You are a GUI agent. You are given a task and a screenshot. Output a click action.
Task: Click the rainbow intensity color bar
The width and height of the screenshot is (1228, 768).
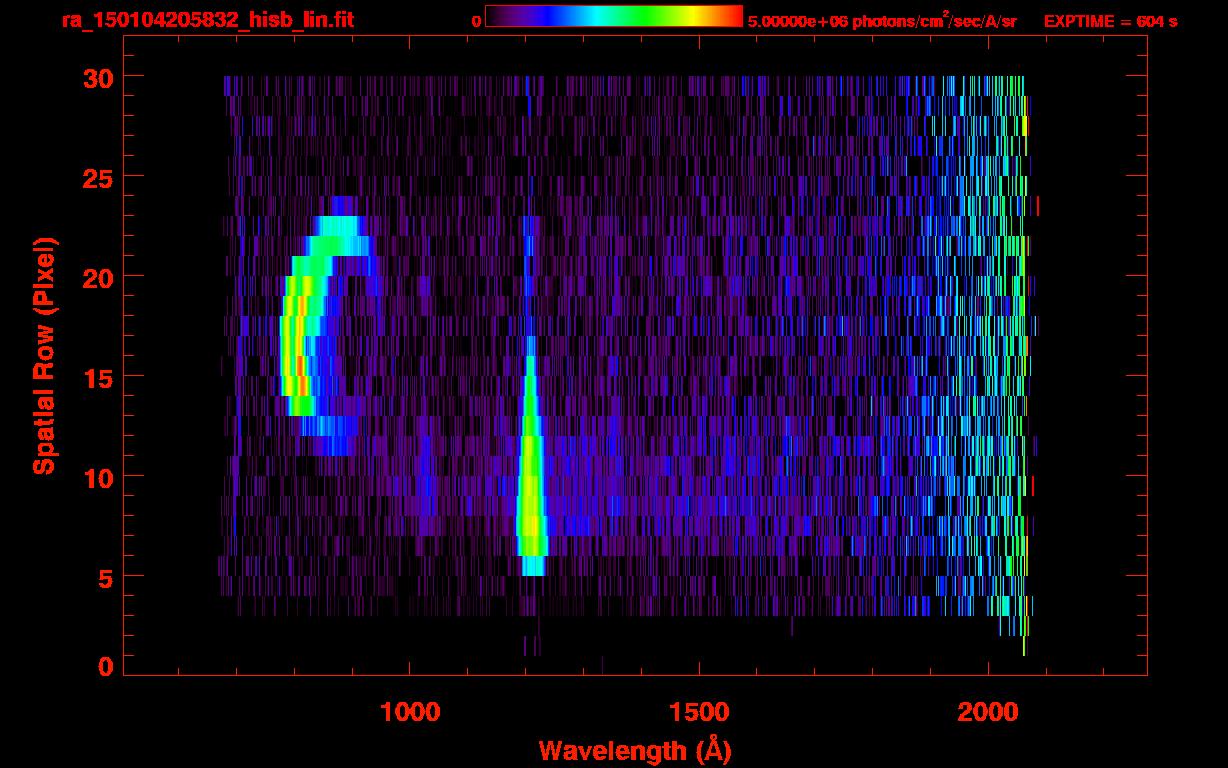pyautogui.click(x=613, y=16)
